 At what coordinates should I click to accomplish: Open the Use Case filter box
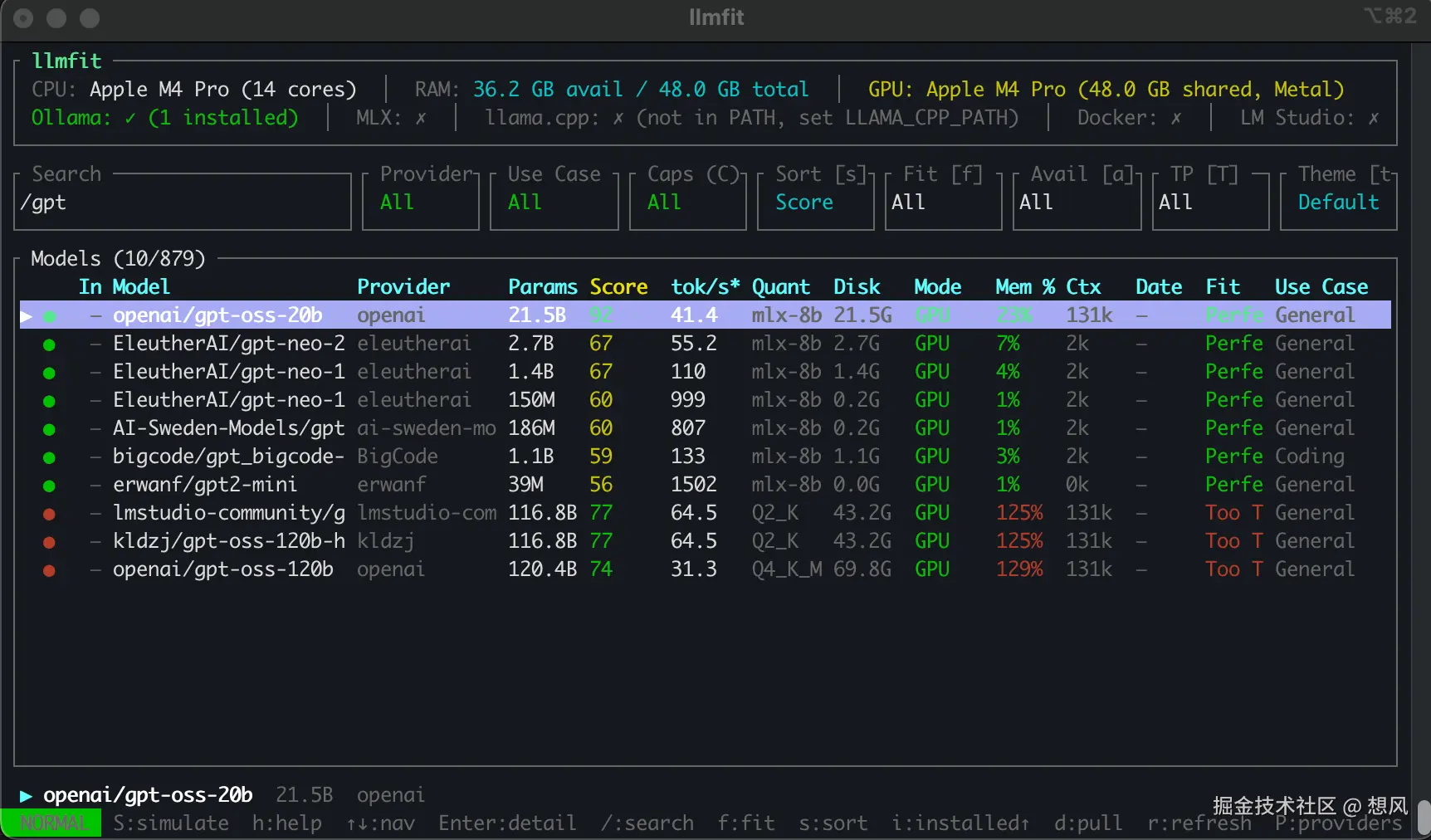click(x=554, y=202)
